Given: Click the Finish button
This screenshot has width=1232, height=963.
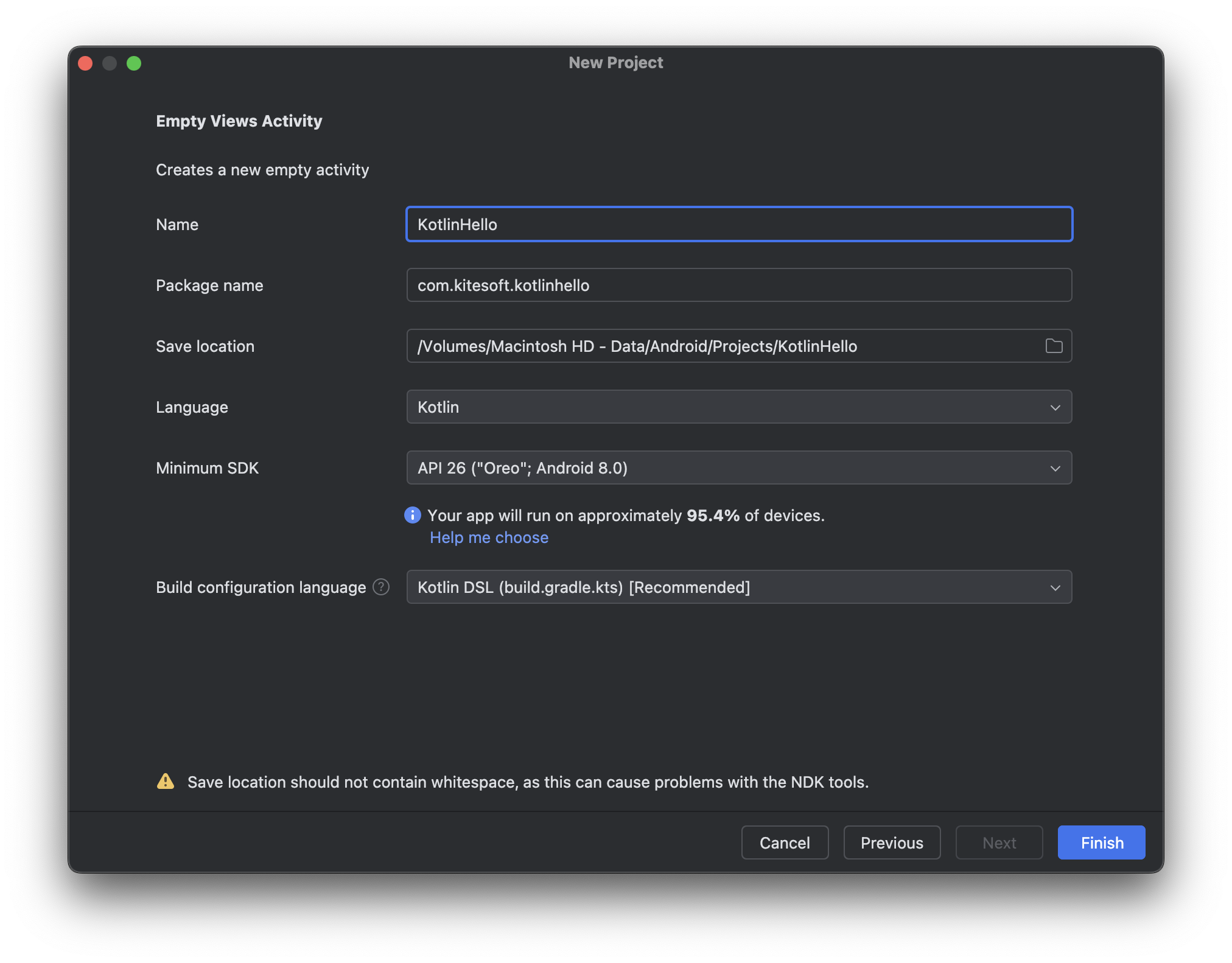Looking at the screenshot, I should (x=1101, y=842).
